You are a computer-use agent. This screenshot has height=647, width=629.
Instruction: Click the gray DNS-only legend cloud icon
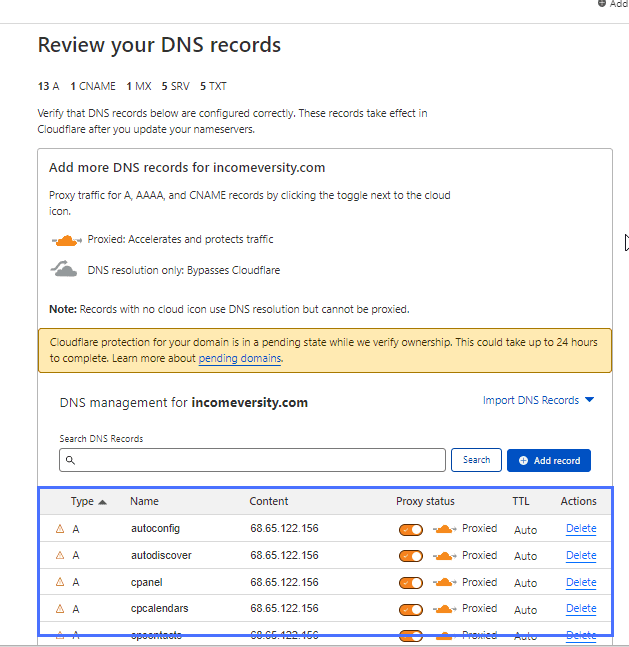pyautogui.click(x=64, y=269)
